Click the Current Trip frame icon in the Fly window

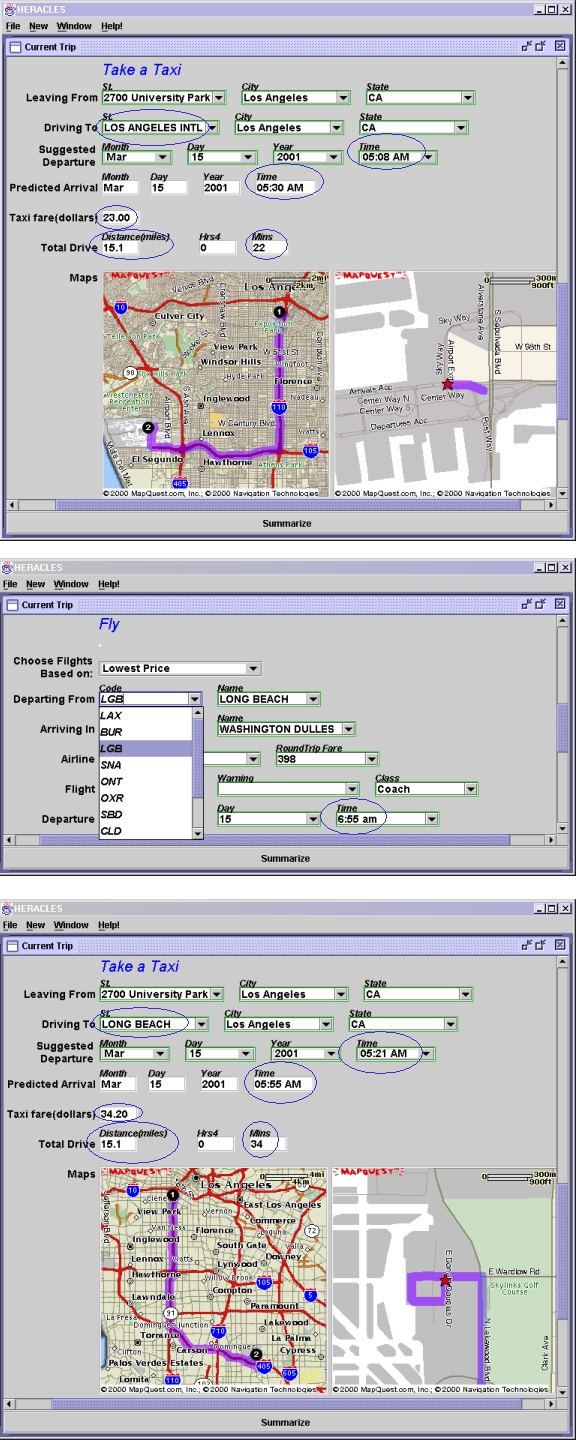(x=14, y=605)
